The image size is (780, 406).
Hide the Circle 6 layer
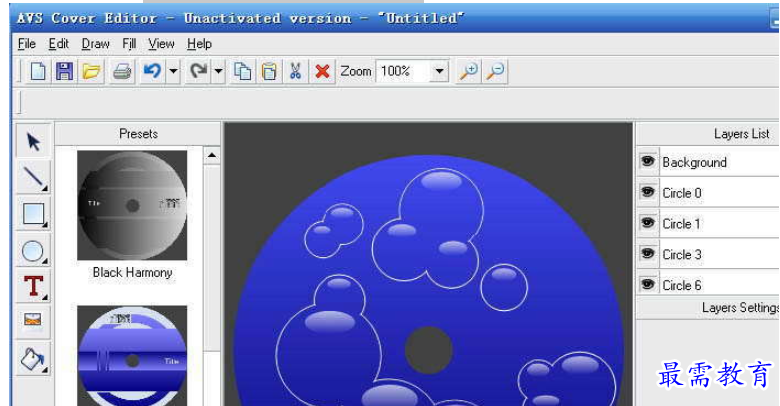click(648, 284)
